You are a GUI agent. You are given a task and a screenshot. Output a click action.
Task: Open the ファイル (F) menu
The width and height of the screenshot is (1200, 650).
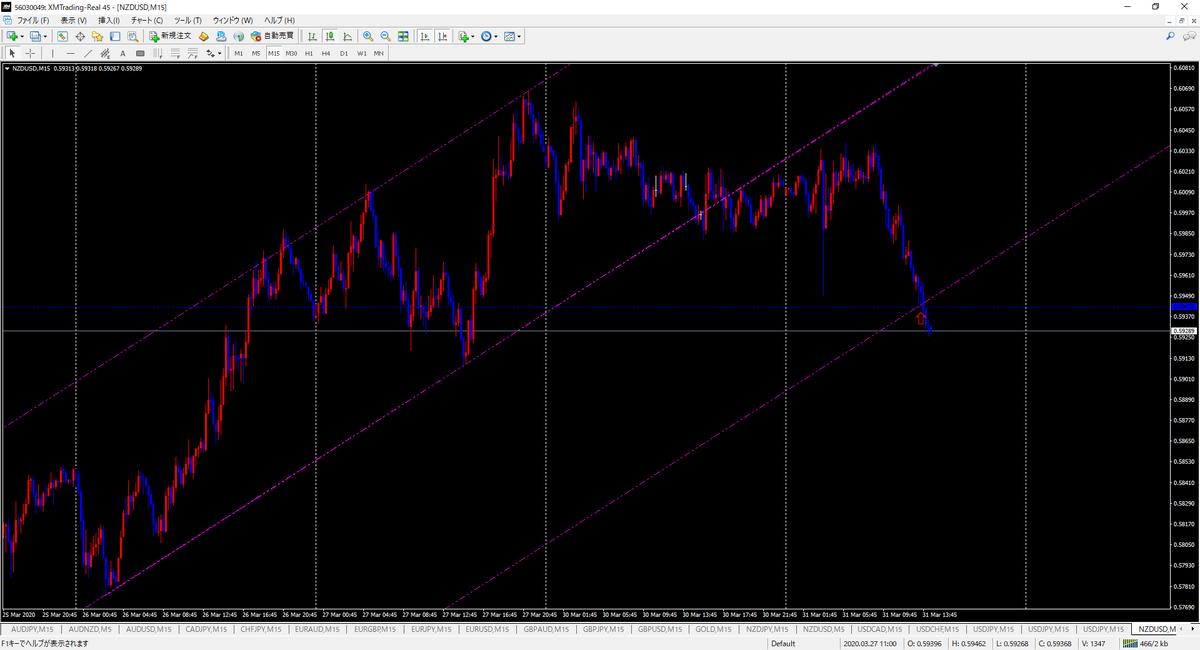coord(35,20)
